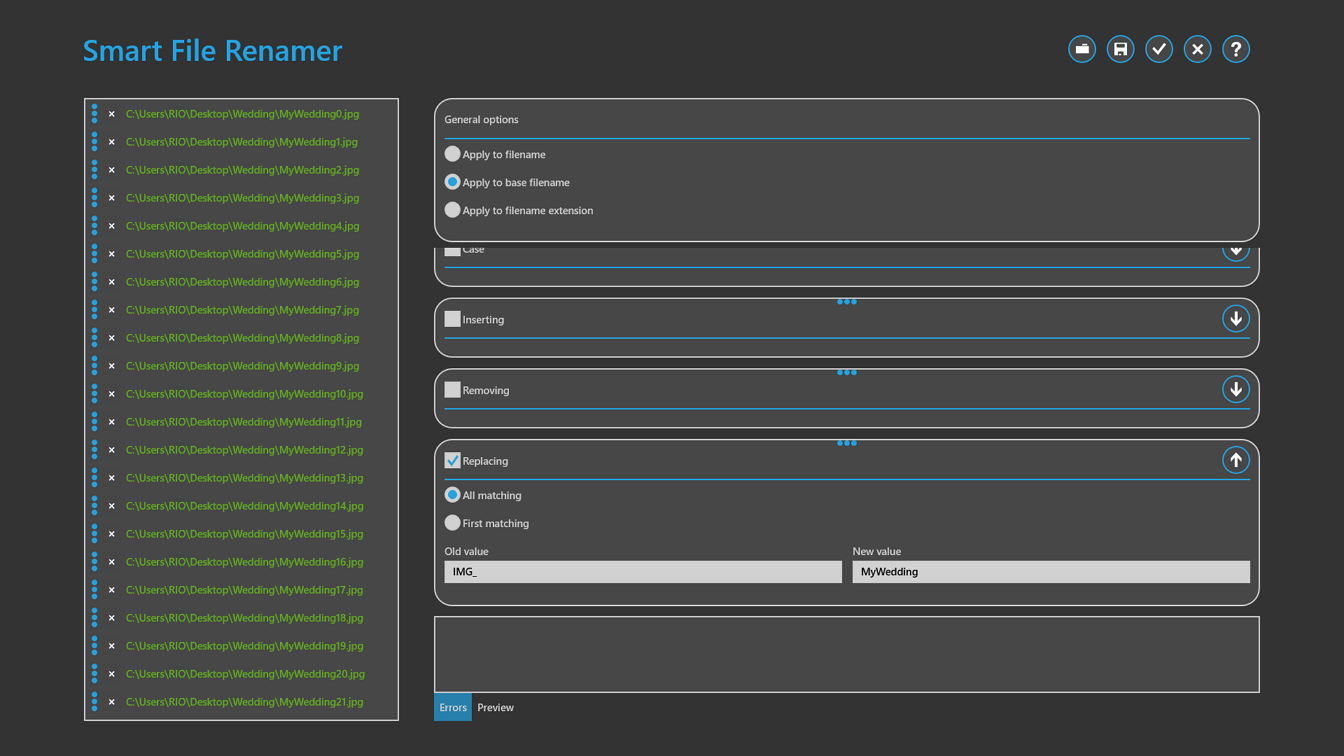Remove MyWedding18.jpg with its x icon
The image size is (1344, 756).
click(112, 618)
